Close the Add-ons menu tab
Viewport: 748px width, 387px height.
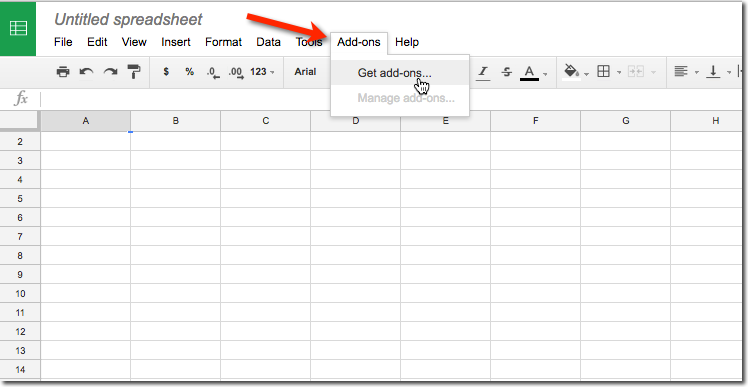click(359, 42)
